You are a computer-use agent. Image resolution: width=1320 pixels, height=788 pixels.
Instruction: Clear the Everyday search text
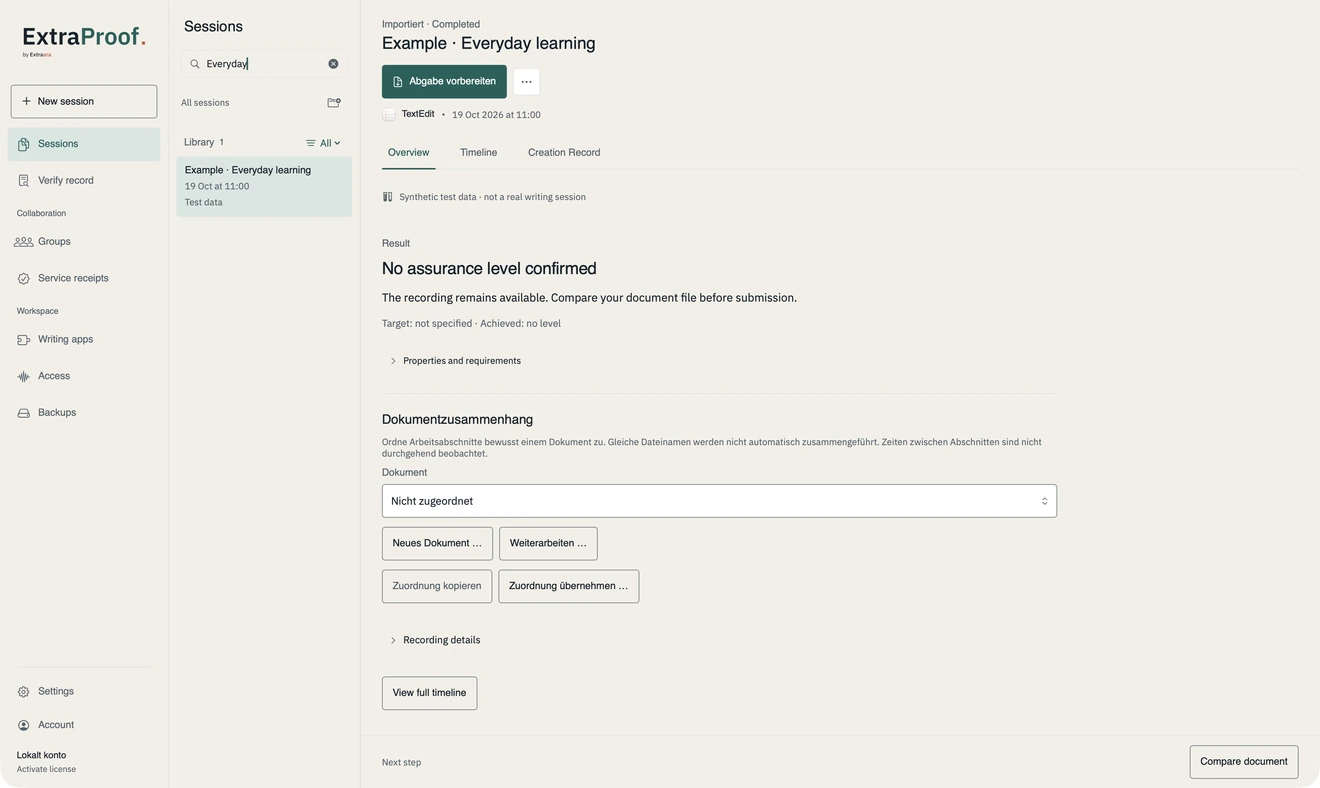coord(333,64)
